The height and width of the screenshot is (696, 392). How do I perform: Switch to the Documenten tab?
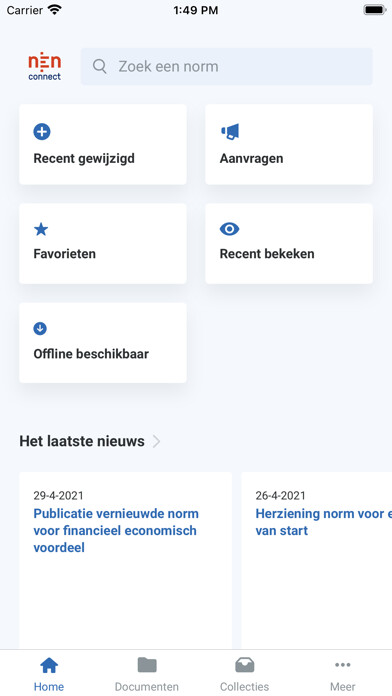tap(147, 674)
